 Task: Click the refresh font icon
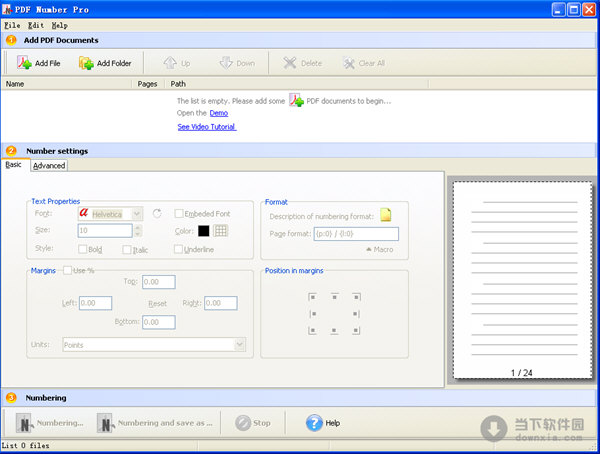[x=157, y=214]
